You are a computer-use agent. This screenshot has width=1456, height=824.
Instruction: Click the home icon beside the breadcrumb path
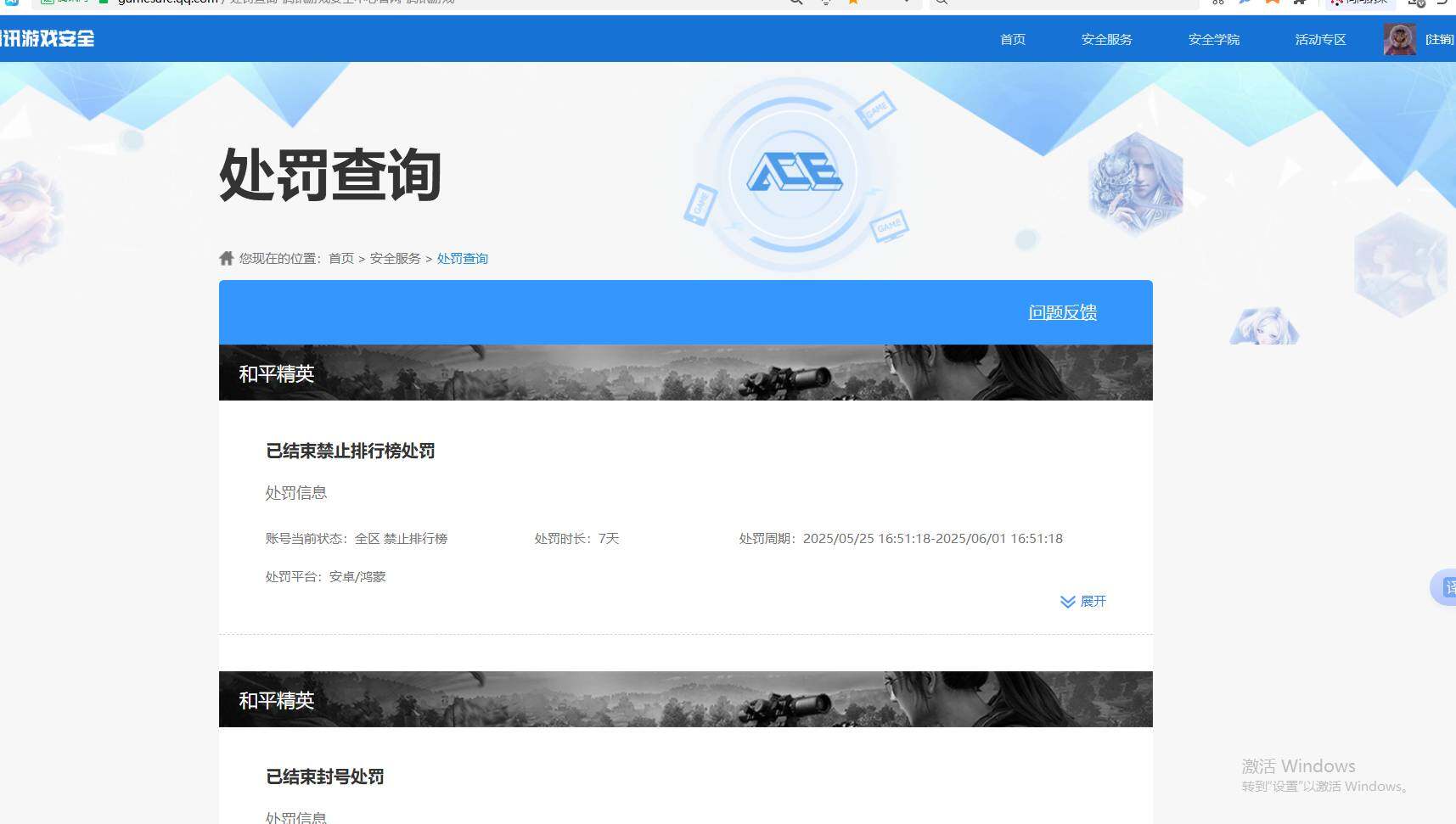(x=226, y=258)
